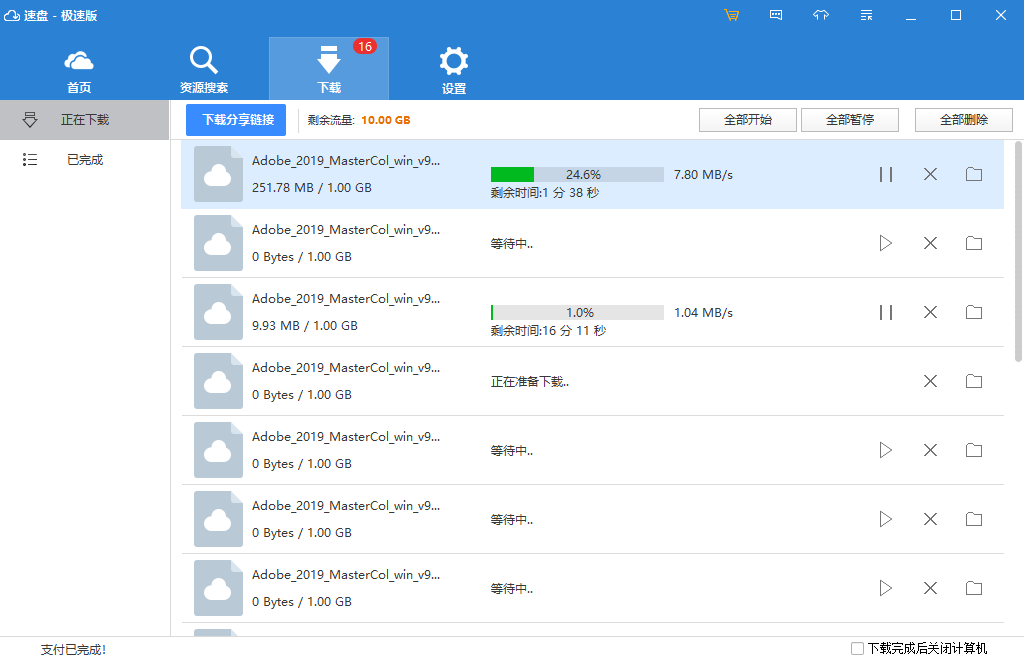Open folder for the fifth row download

[974, 450]
